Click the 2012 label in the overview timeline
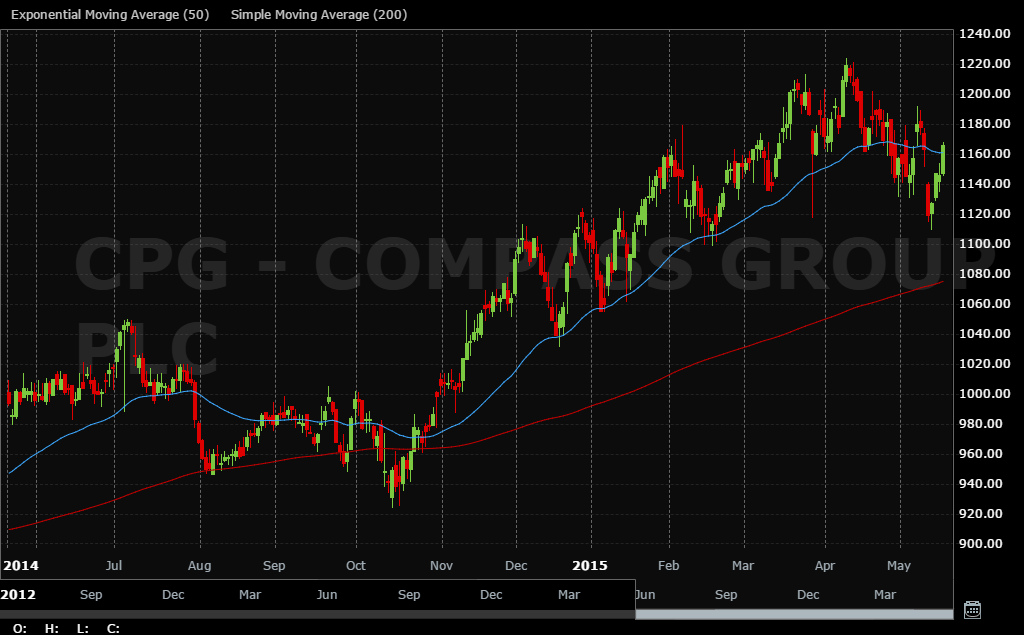 tap(20, 594)
